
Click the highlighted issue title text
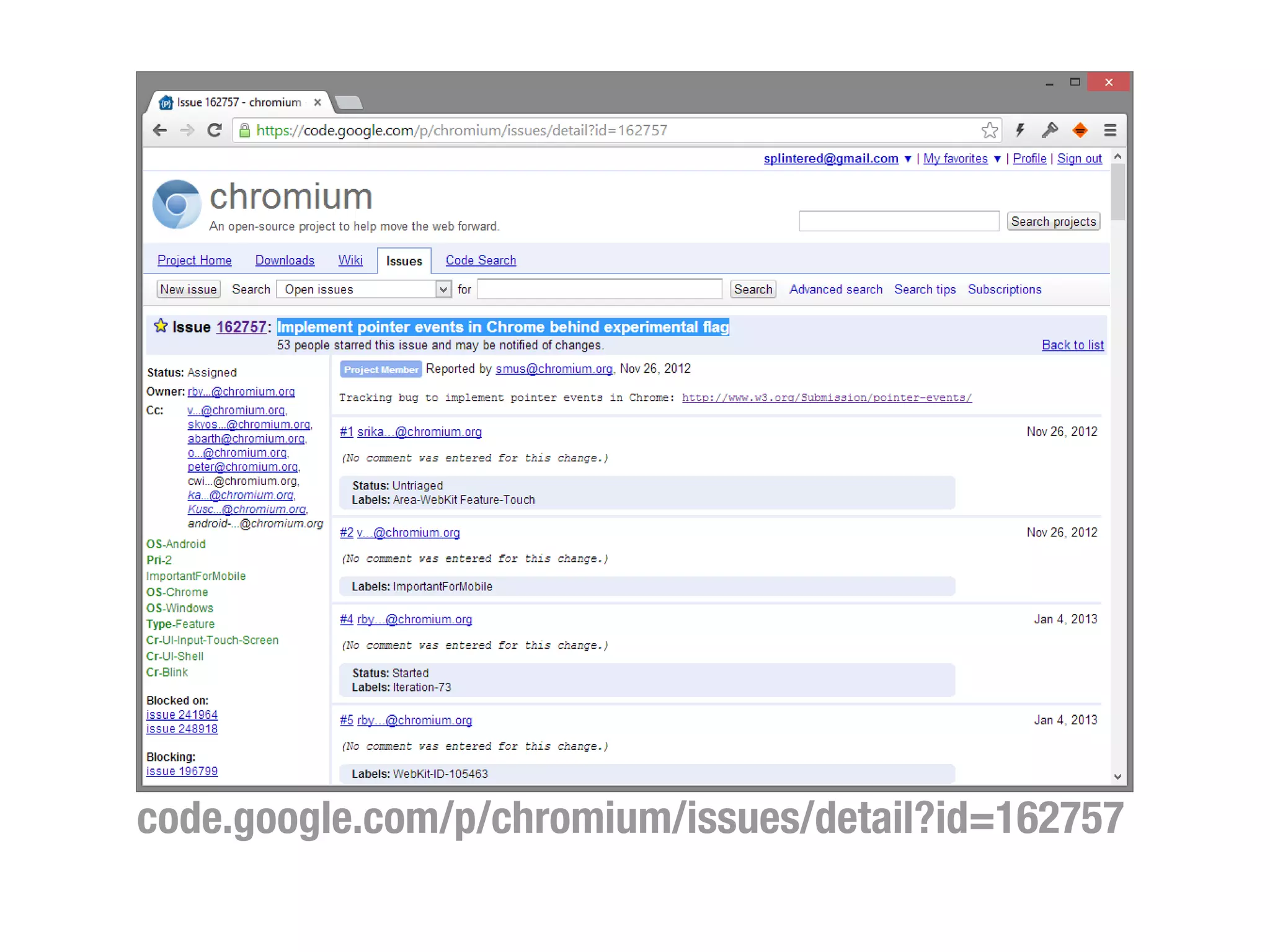[x=503, y=327]
